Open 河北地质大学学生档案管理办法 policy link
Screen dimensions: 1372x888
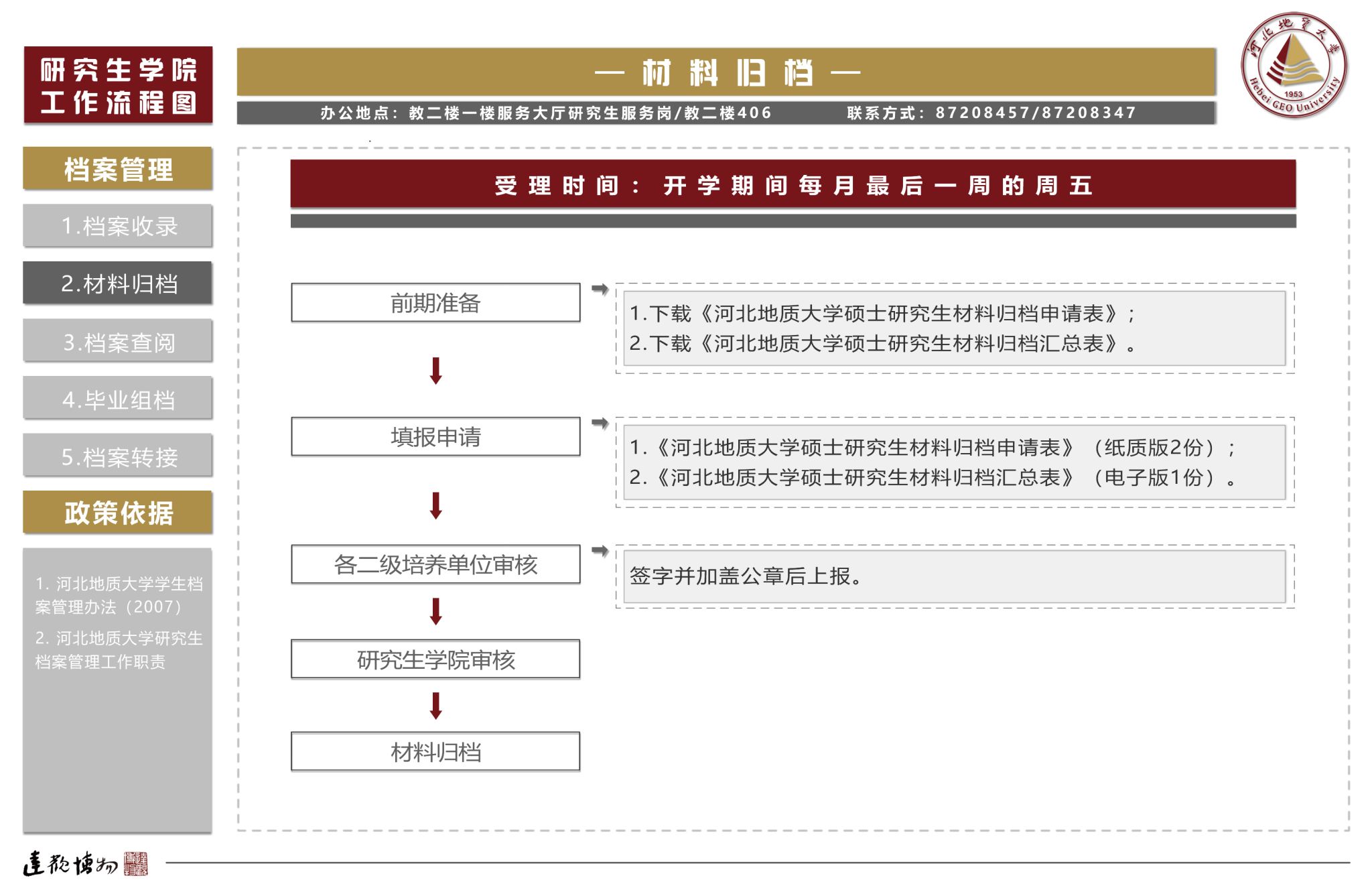[x=118, y=595]
